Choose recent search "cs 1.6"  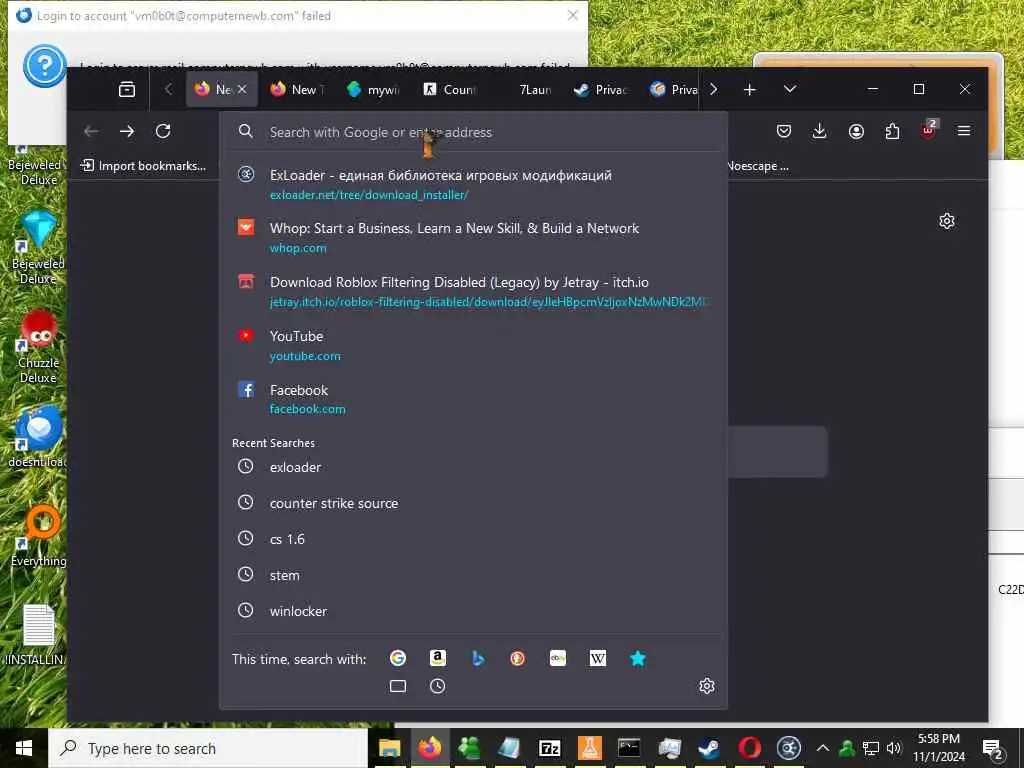[x=473, y=539]
